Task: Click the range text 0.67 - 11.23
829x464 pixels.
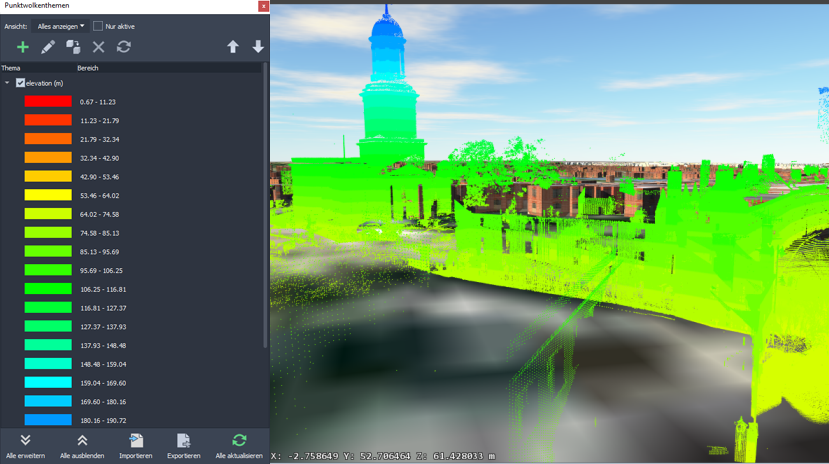Action: (98, 102)
